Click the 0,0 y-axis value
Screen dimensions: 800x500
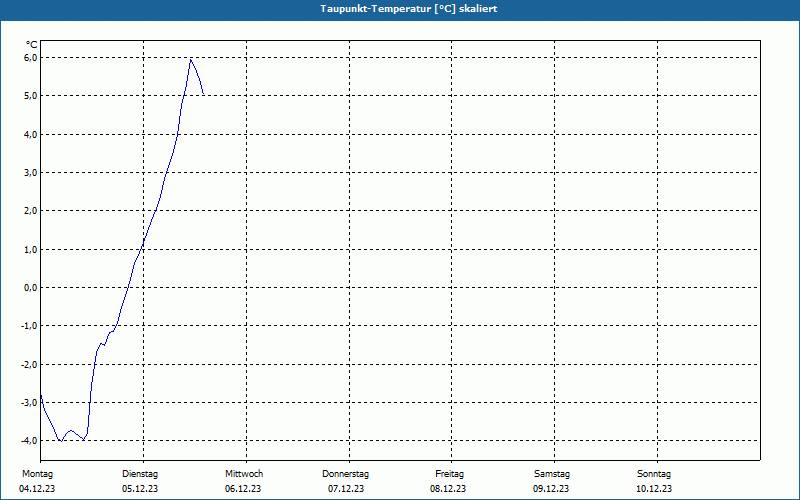tap(31, 288)
